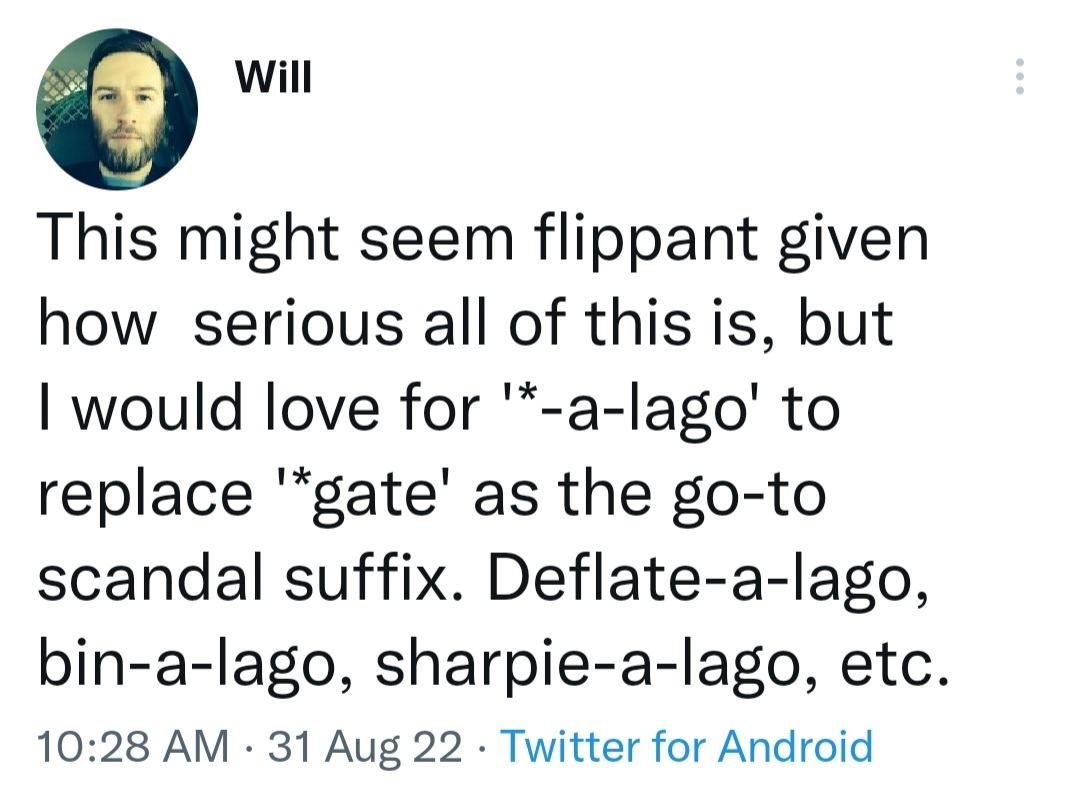Image resolution: width=1080 pixels, height=790 pixels.
Task: Click the word replace in the tweet
Action: [x=145, y=496]
